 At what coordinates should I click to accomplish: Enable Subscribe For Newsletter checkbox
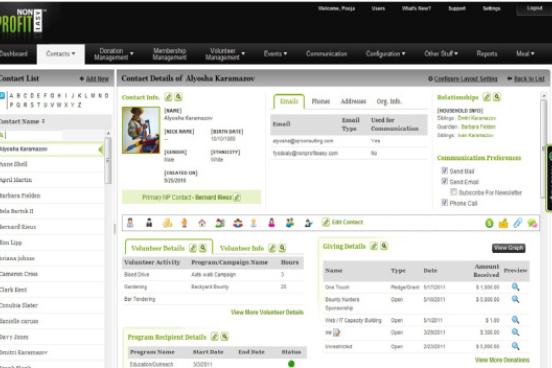coord(453,192)
